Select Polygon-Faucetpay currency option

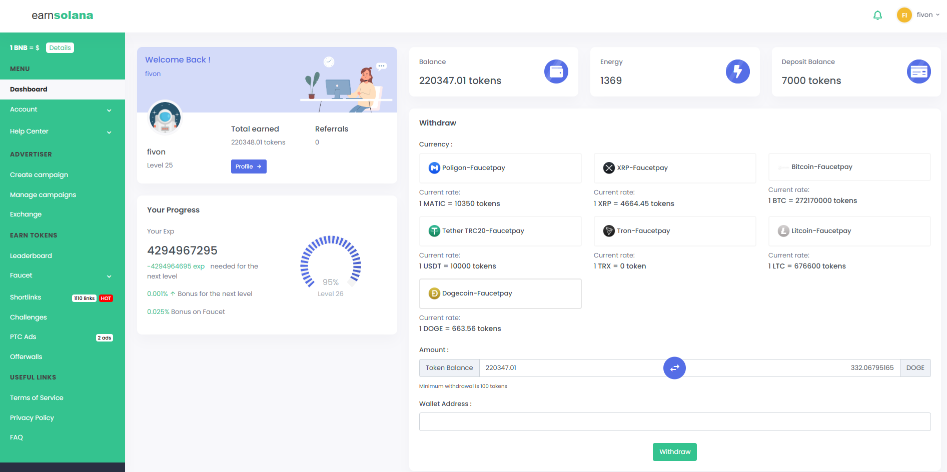tap(501, 168)
